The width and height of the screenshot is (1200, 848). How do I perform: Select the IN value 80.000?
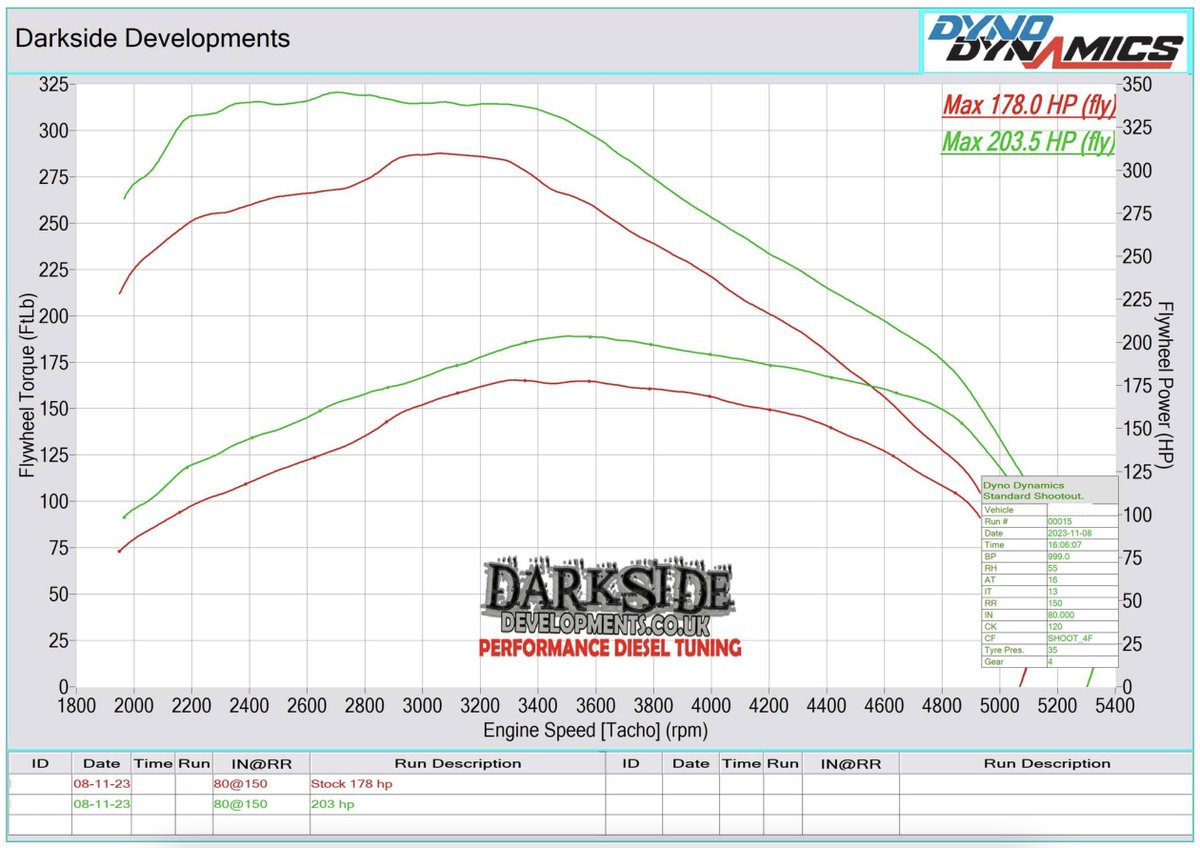pyautogui.click(x=1061, y=615)
